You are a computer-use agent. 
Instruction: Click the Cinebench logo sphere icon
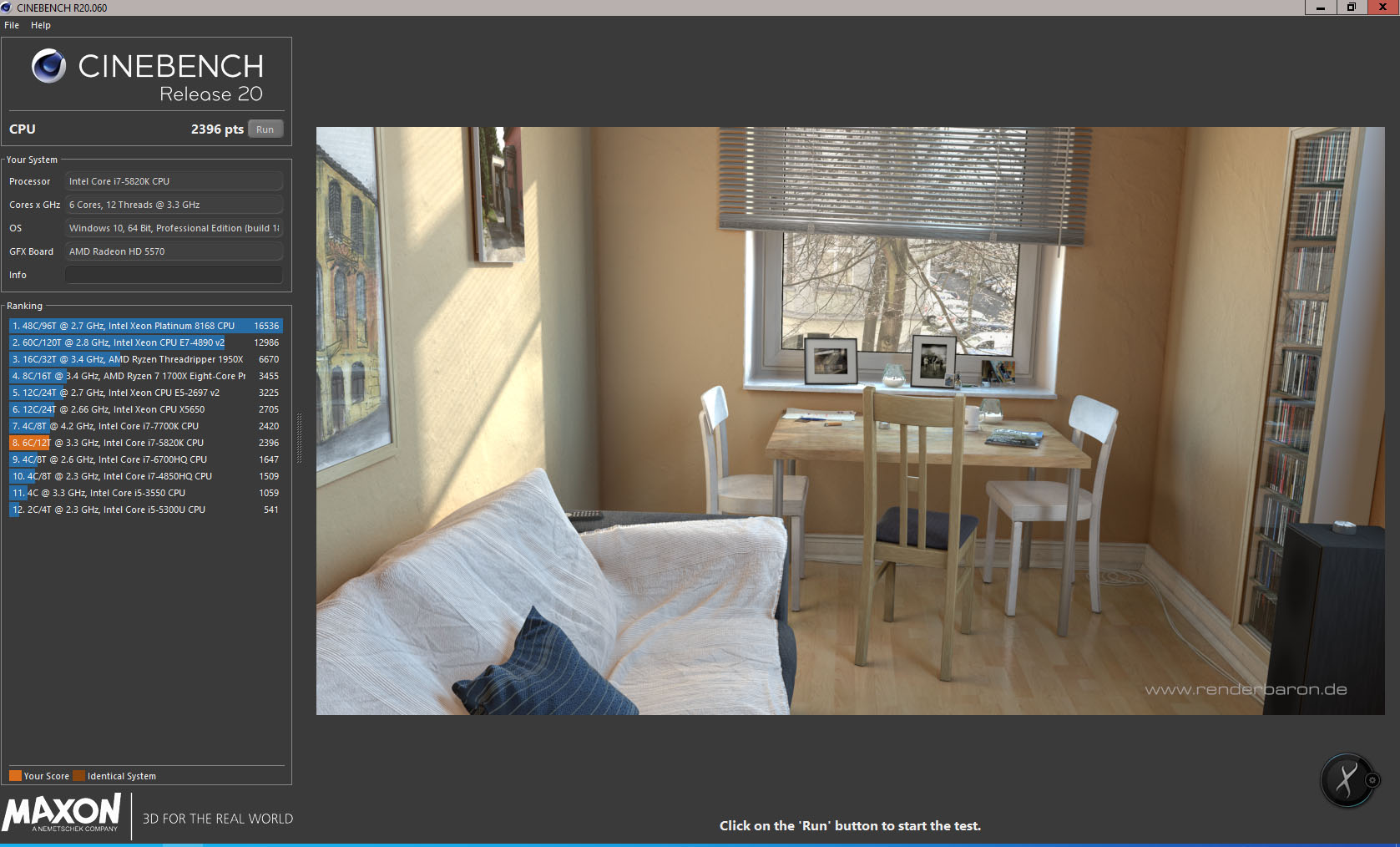48,65
